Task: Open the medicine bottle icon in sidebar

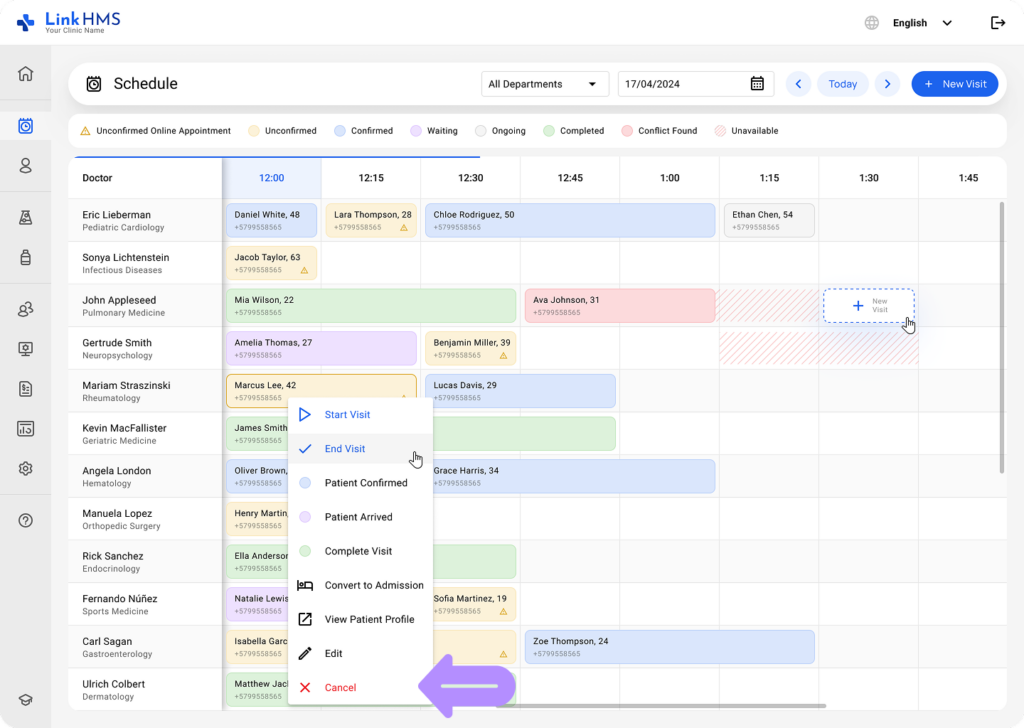Action: 25,257
